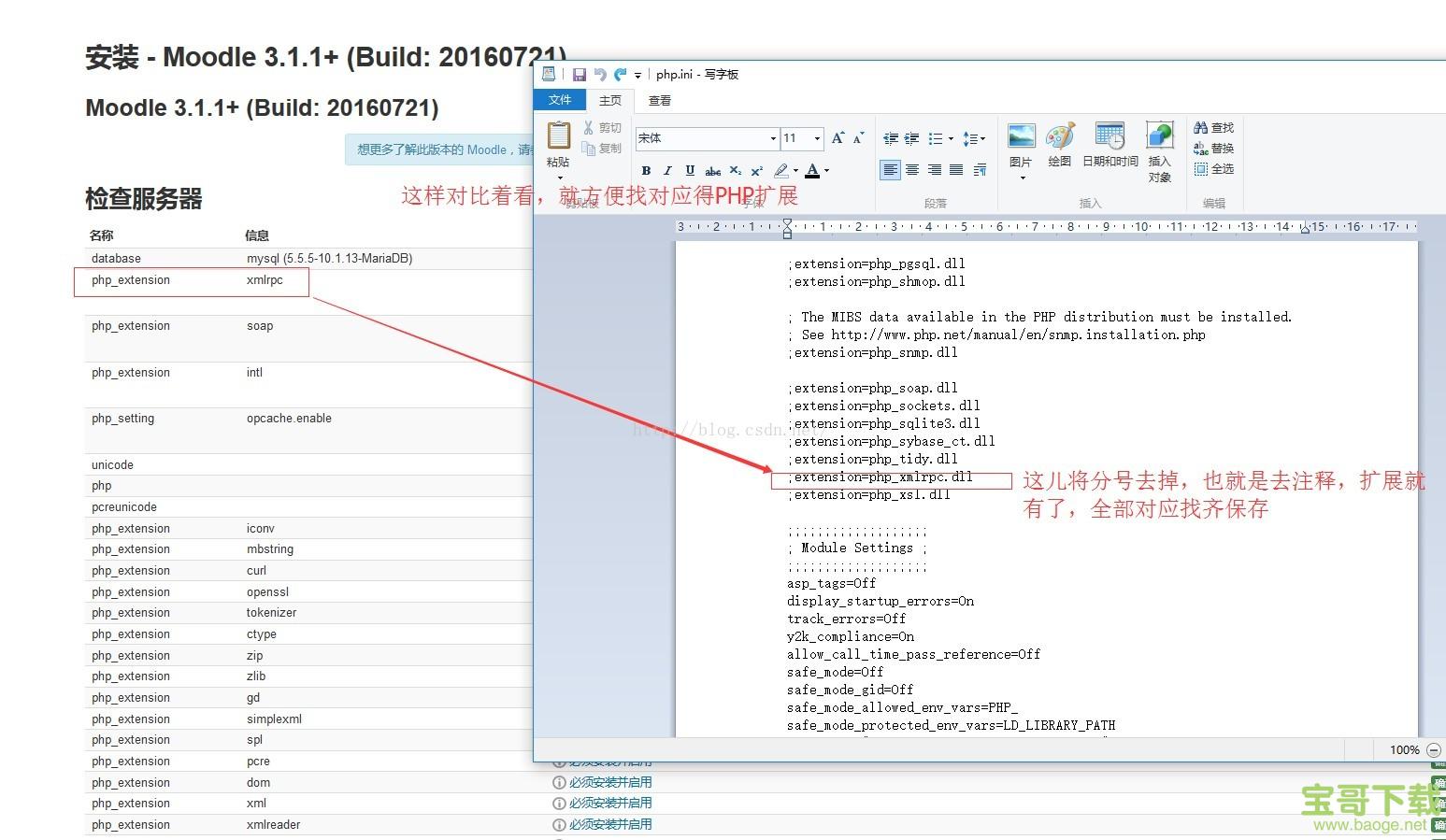
Task: Click the Paste clipboard icon
Action: point(559,135)
